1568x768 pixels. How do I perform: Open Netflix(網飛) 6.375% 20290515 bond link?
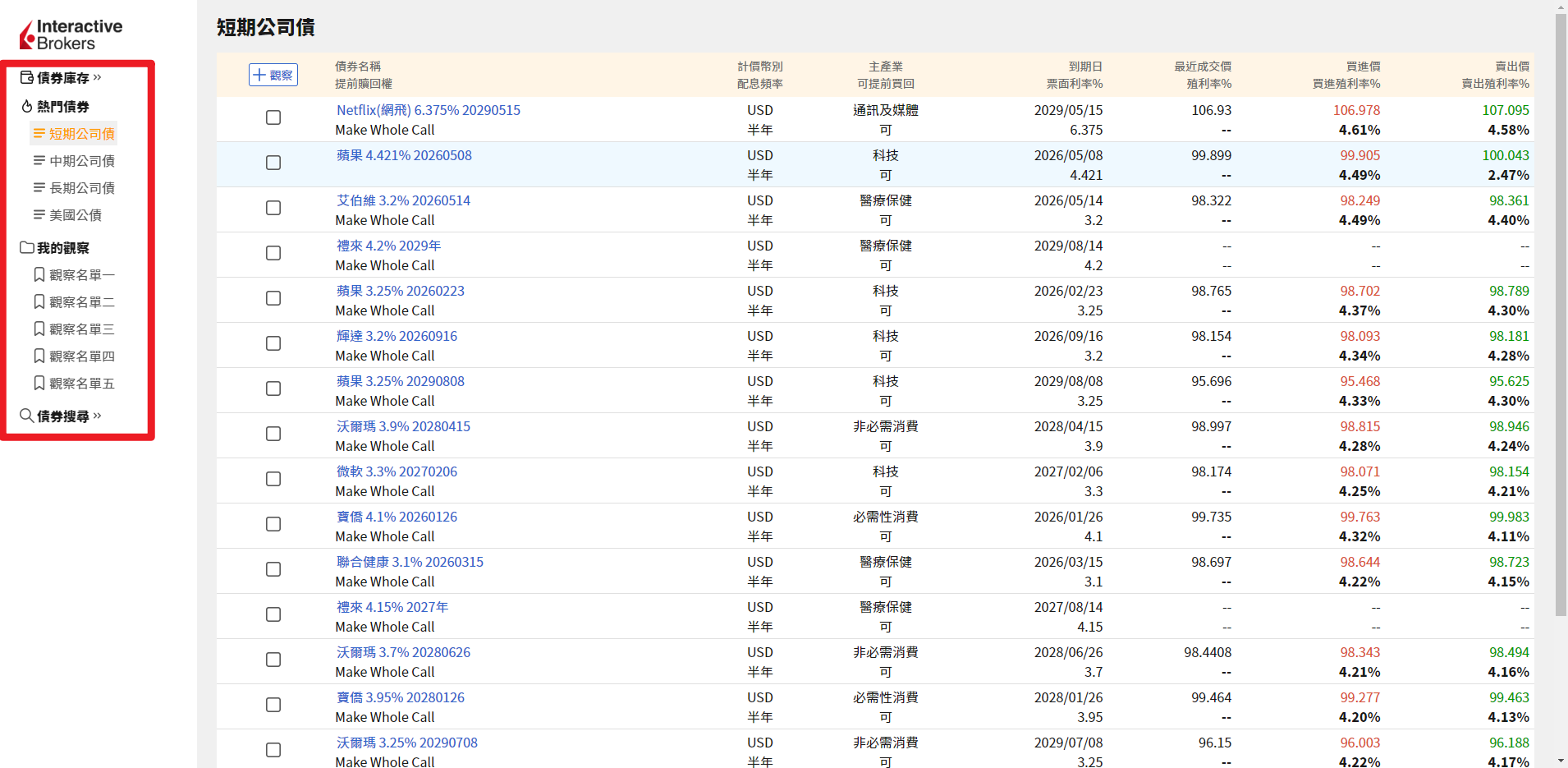coord(429,110)
